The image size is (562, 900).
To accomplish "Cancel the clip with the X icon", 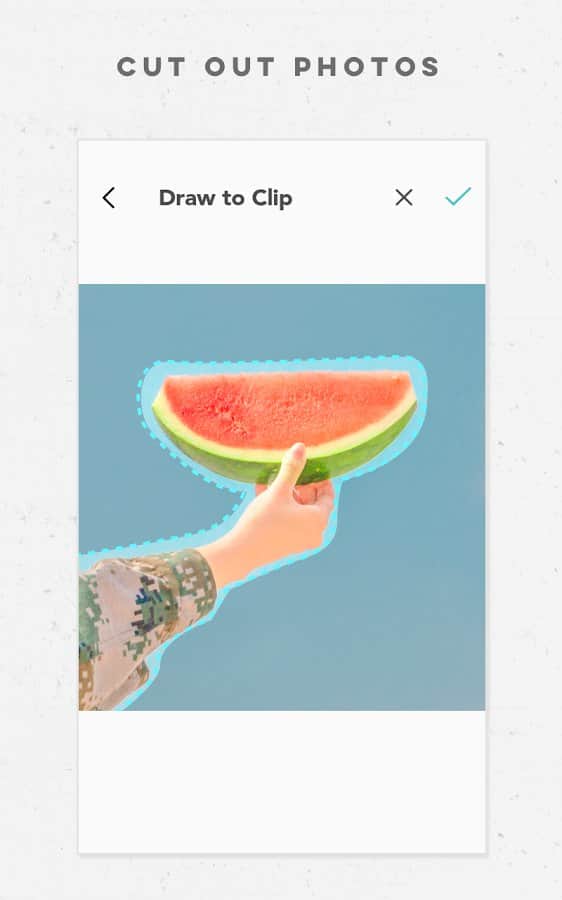I will [404, 197].
